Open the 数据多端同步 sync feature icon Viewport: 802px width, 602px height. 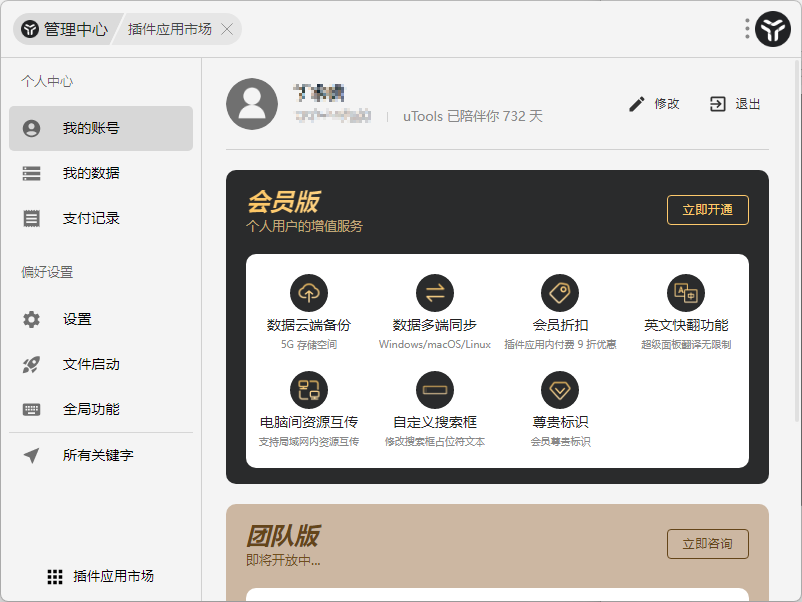pyautogui.click(x=434, y=293)
